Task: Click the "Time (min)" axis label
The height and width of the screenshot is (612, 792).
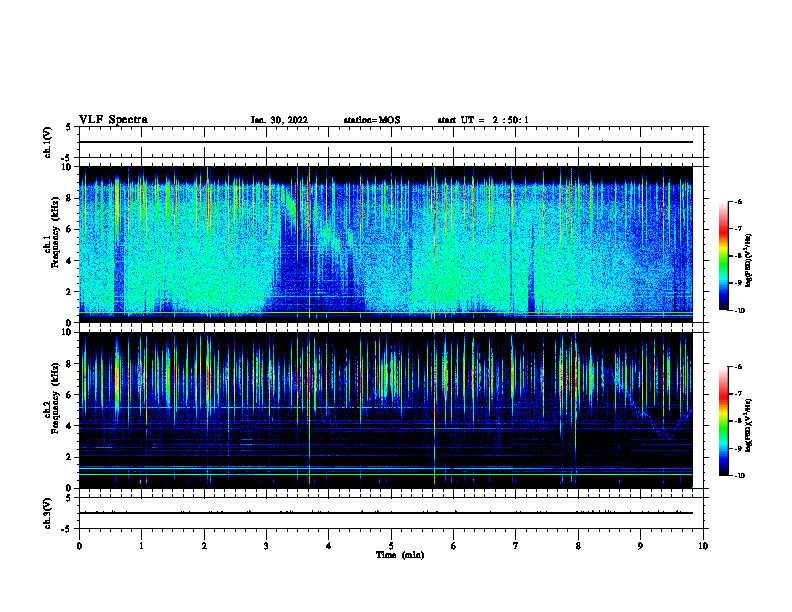Action: [400, 555]
